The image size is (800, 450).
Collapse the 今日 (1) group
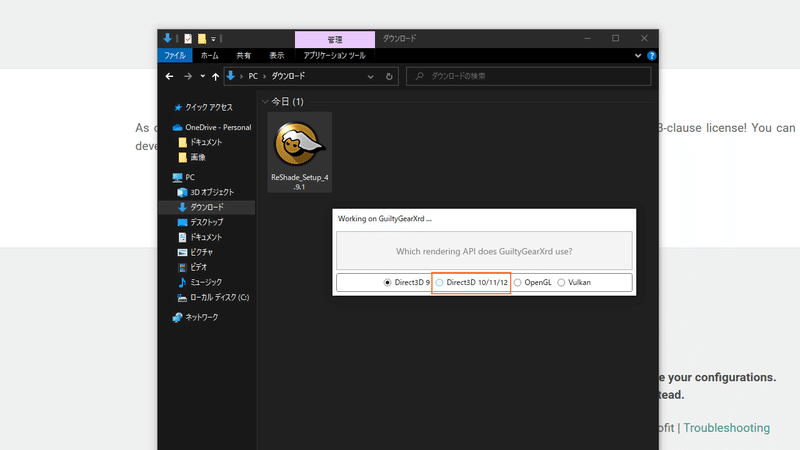(265, 102)
